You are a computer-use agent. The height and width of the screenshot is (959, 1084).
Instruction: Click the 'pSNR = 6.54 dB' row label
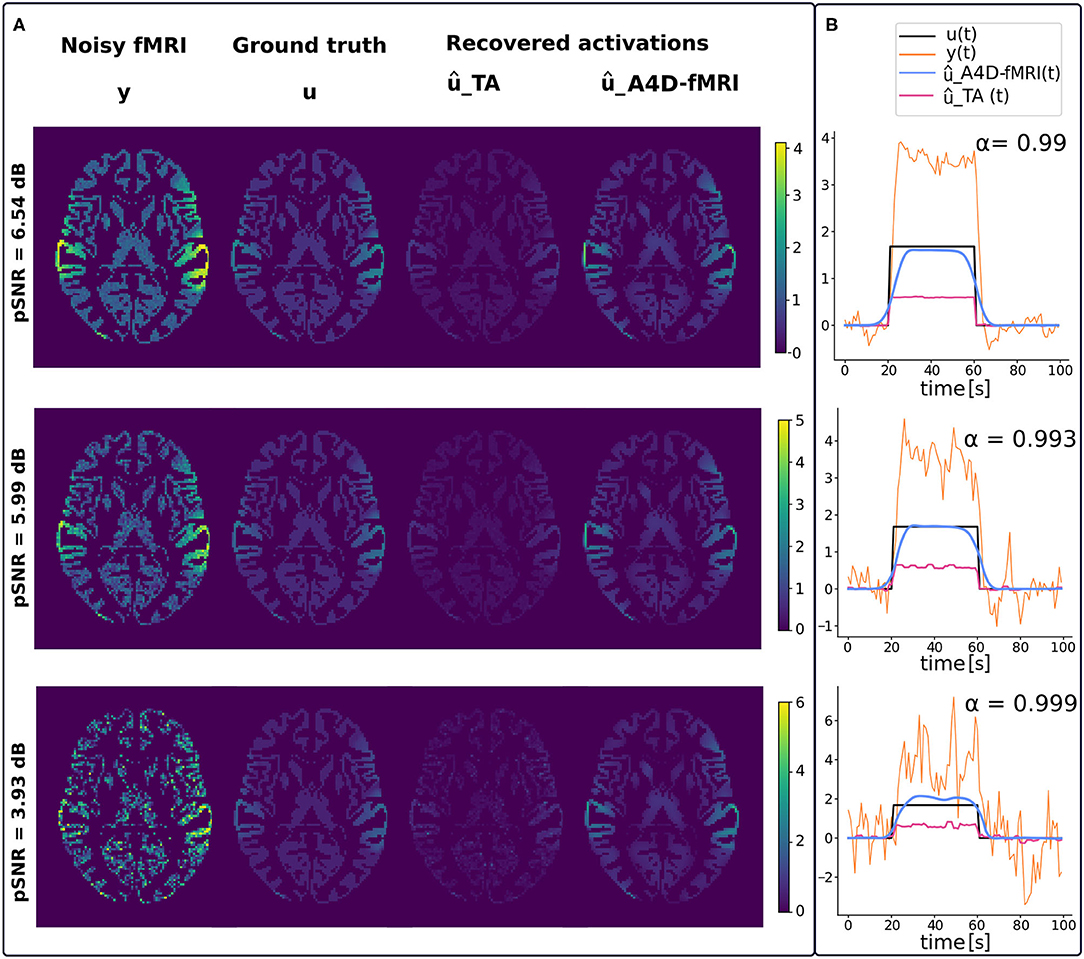(x=19, y=243)
